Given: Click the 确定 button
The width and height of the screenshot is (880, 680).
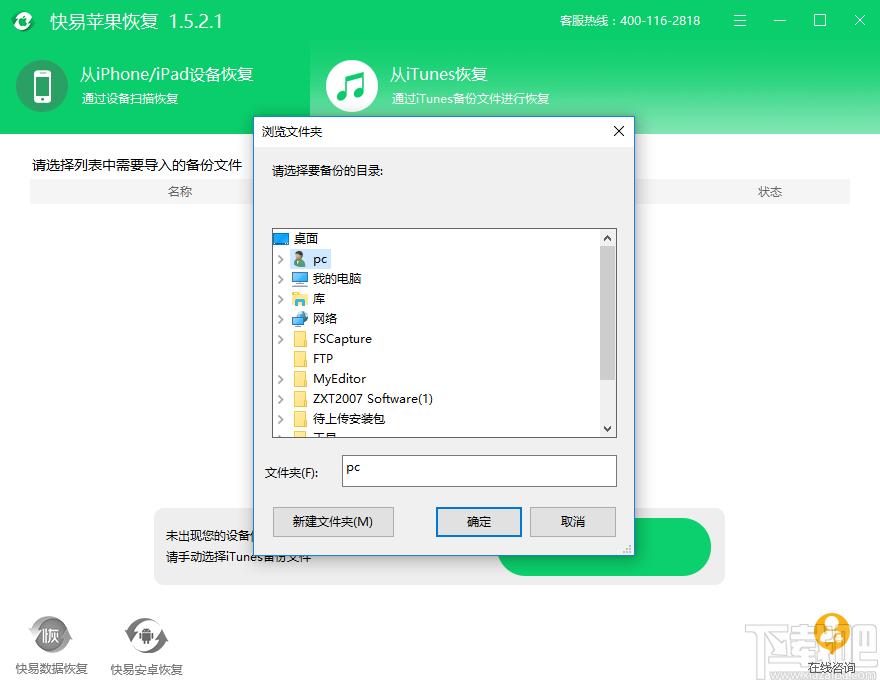Looking at the screenshot, I should (479, 522).
